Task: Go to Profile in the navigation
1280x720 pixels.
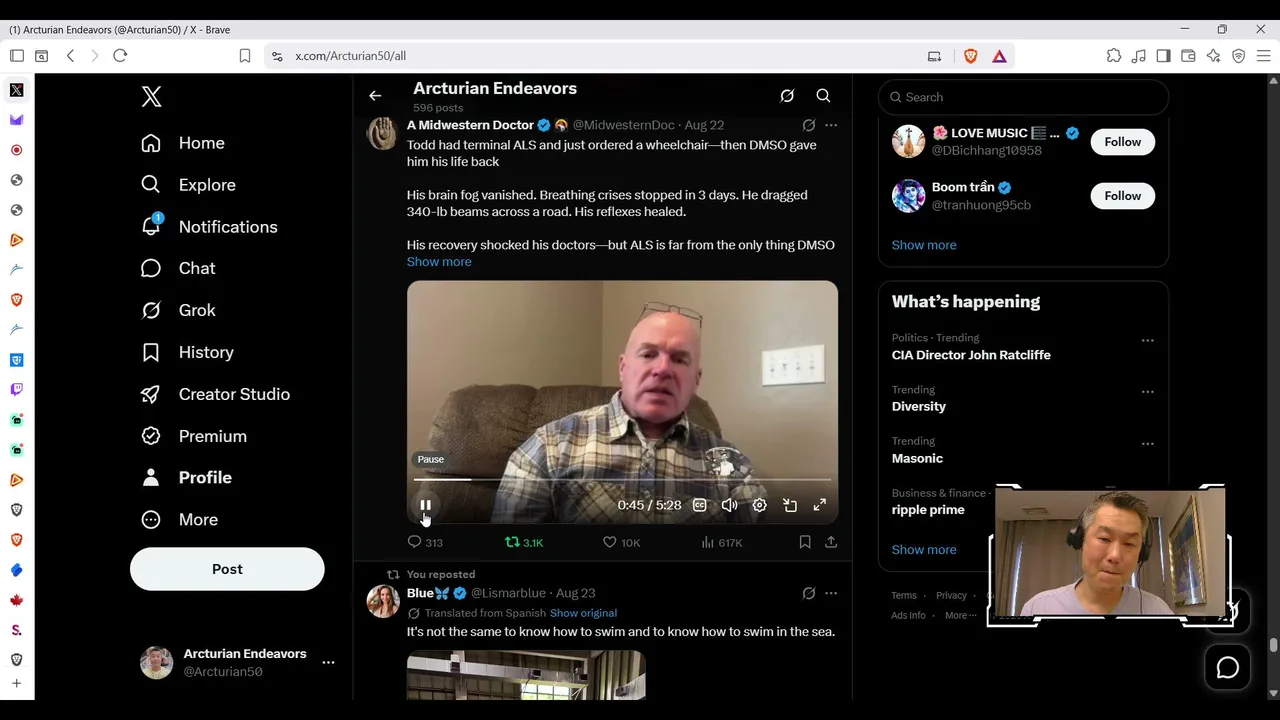Action: point(187,478)
